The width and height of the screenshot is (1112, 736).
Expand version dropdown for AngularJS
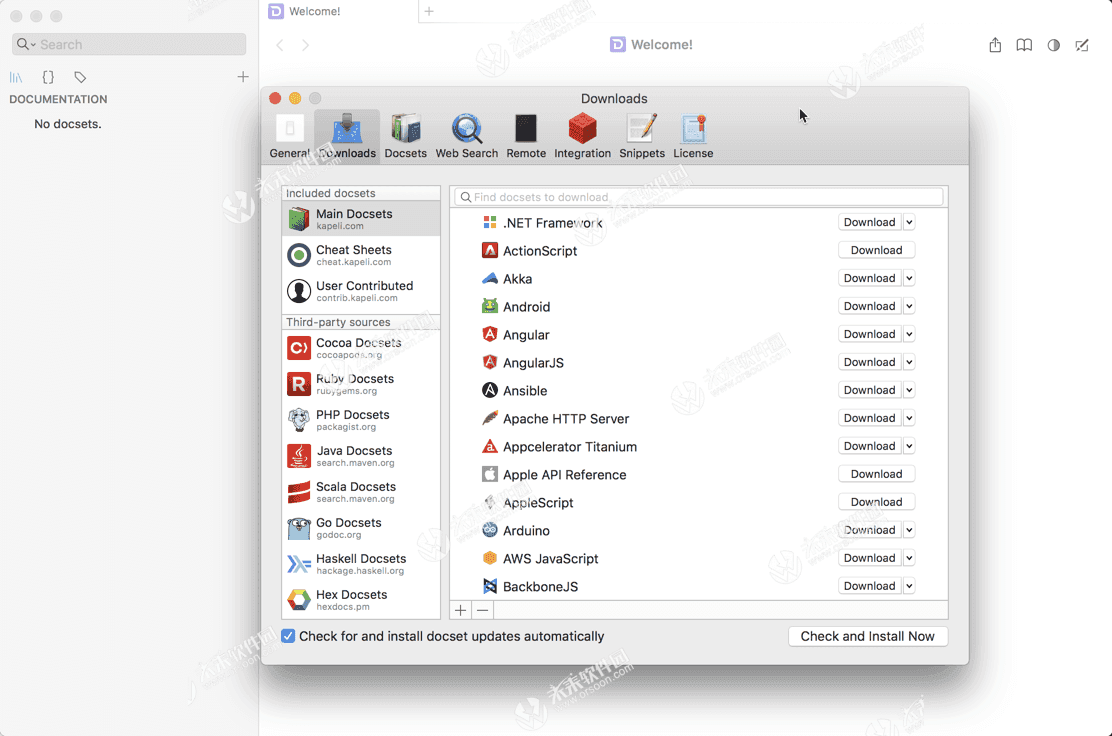909,362
